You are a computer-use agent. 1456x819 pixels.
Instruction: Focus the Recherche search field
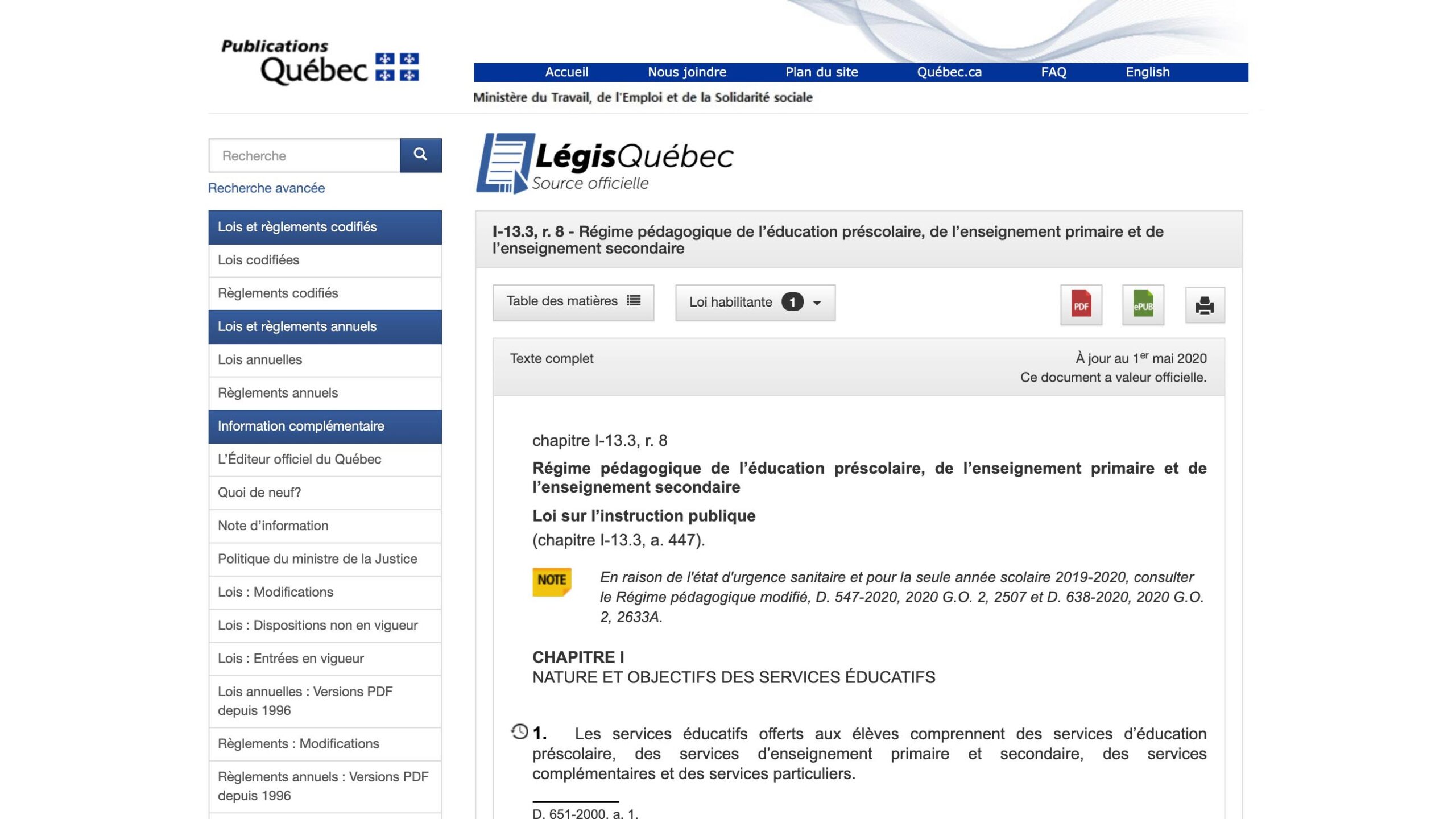point(304,155)
